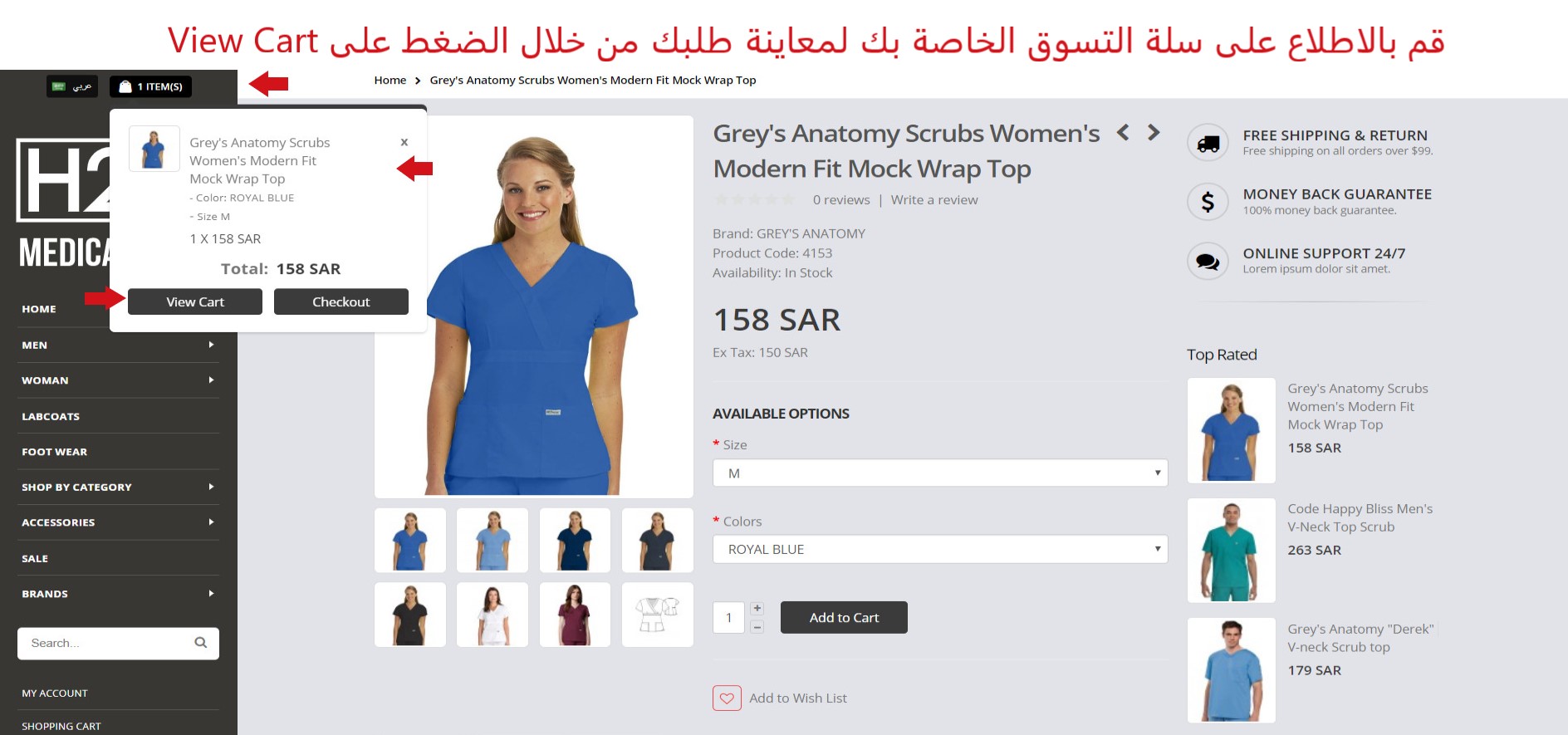Go to the next product arrow
The height and width of the screenshot is (735, 1568).
[x=1154, y=132]
